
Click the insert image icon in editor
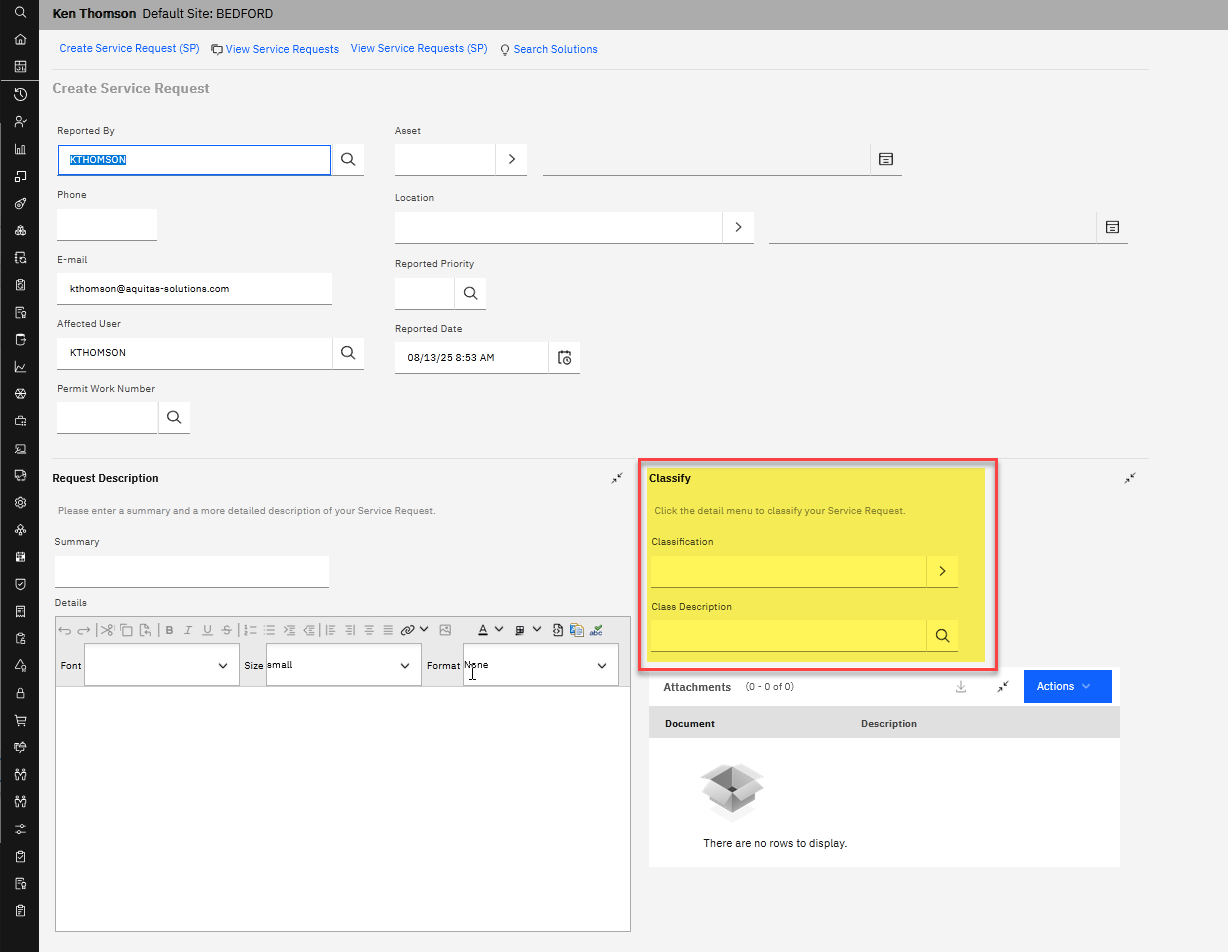[445, 630]
